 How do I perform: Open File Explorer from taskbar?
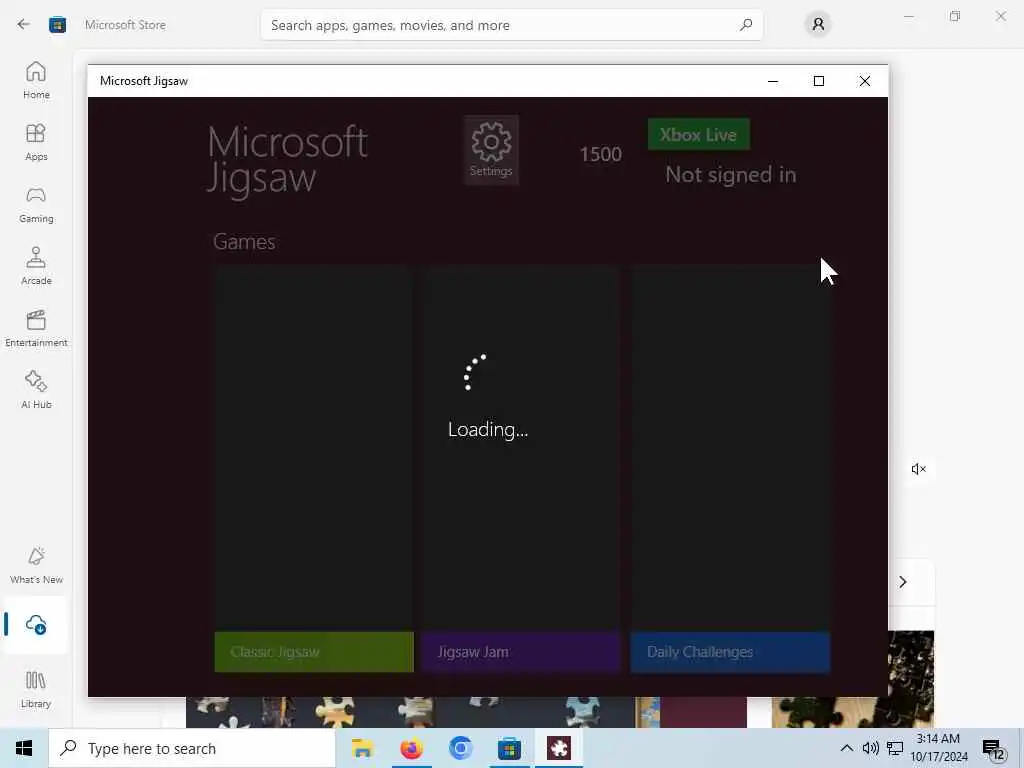click(362, 748)
